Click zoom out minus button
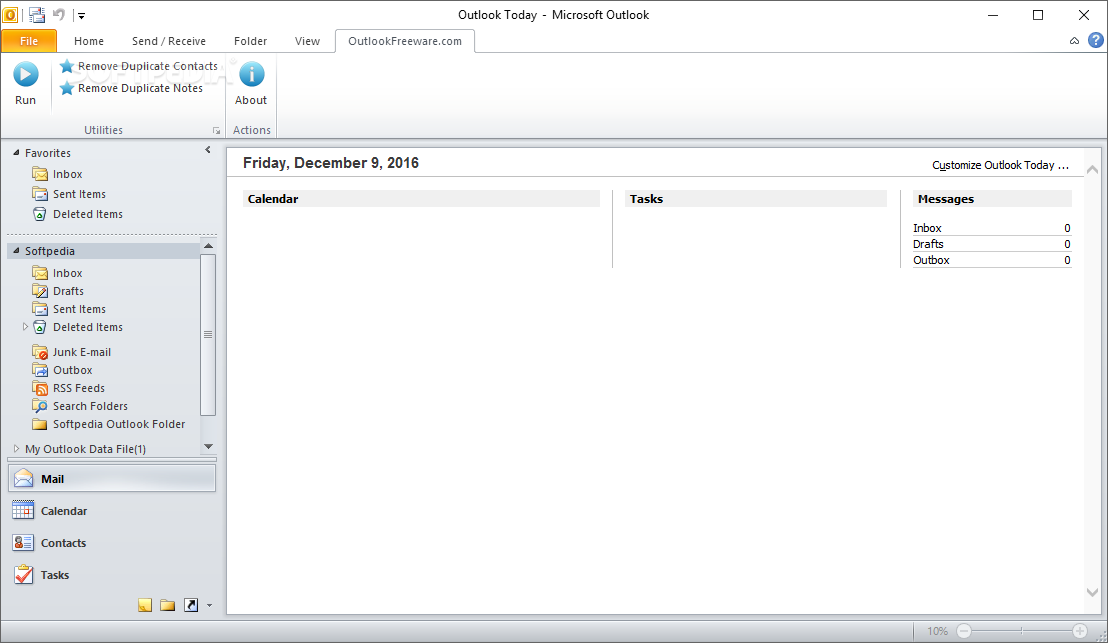The width and height of the screenshot is (1108, 643). tap(964, 631)
